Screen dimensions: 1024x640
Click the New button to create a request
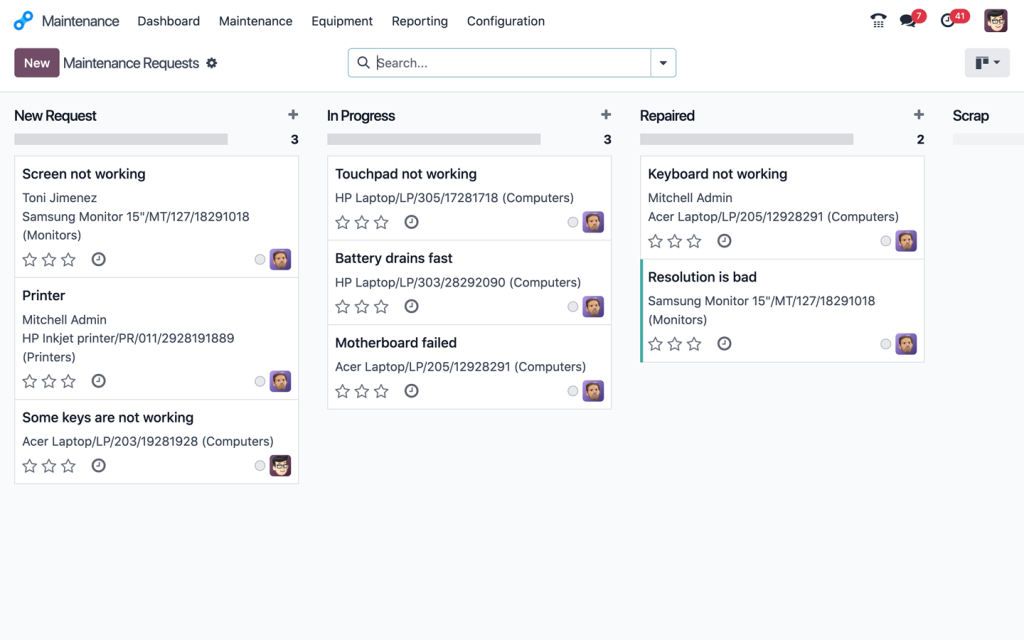pyautogui.click(x=36, y=62)
